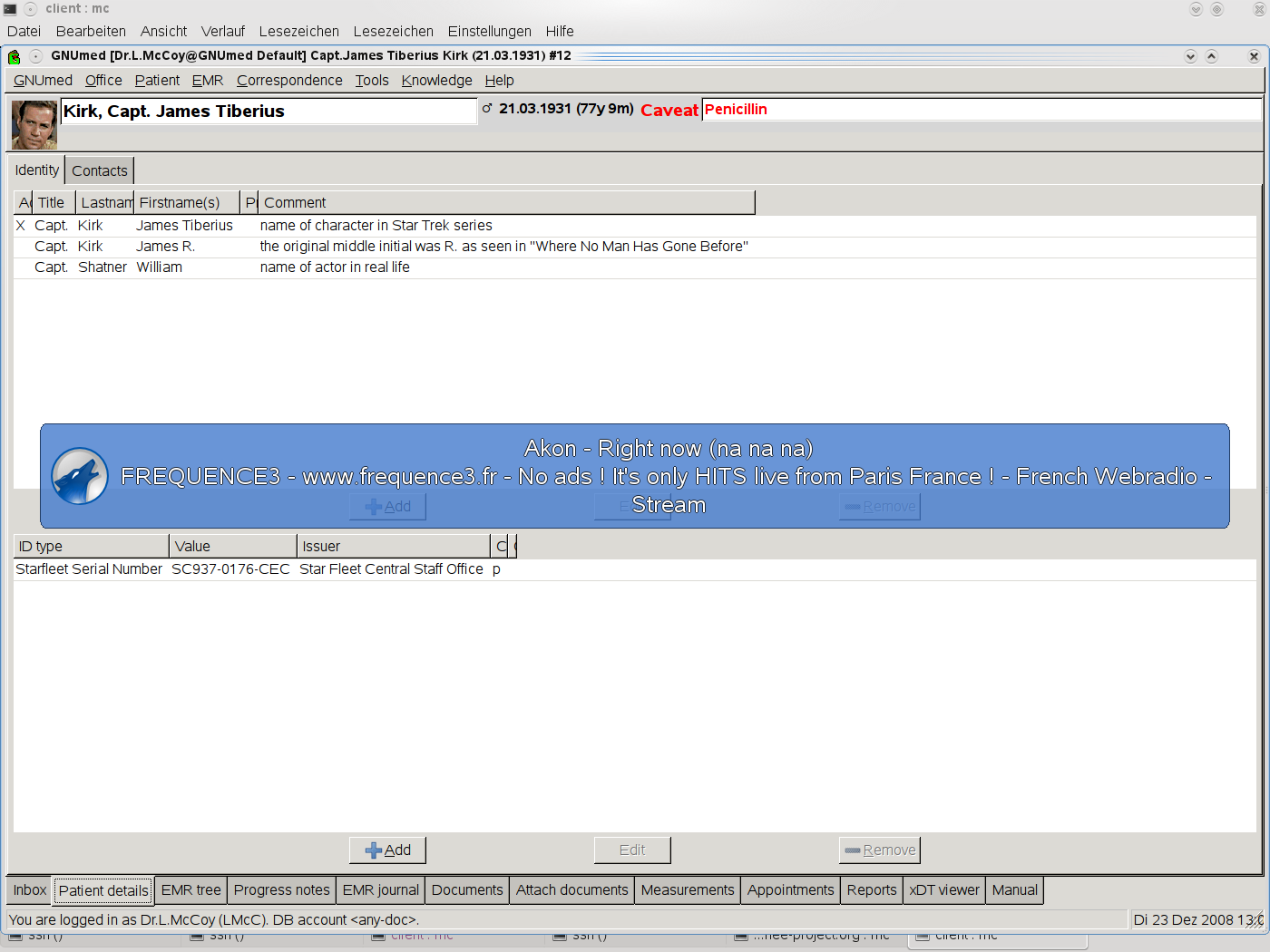Select the Shatner William name row
This screenshot has width=1270, height=952.
pyautogui.click(x=635, y=267)
